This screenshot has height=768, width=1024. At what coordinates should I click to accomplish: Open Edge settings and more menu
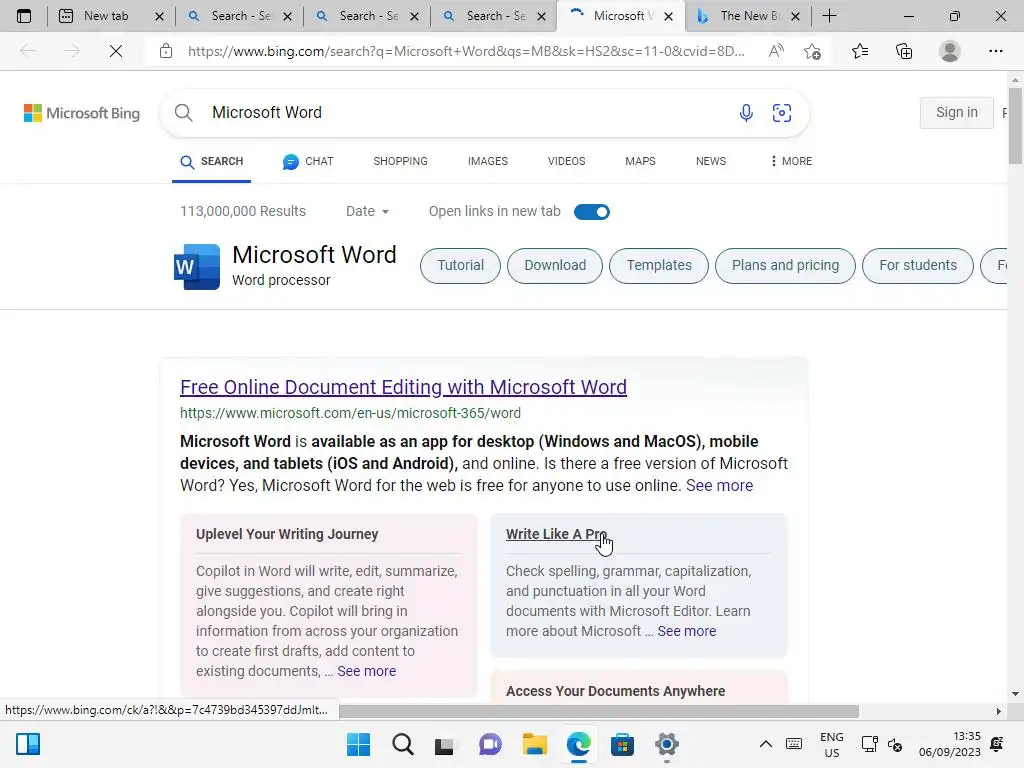995,51
